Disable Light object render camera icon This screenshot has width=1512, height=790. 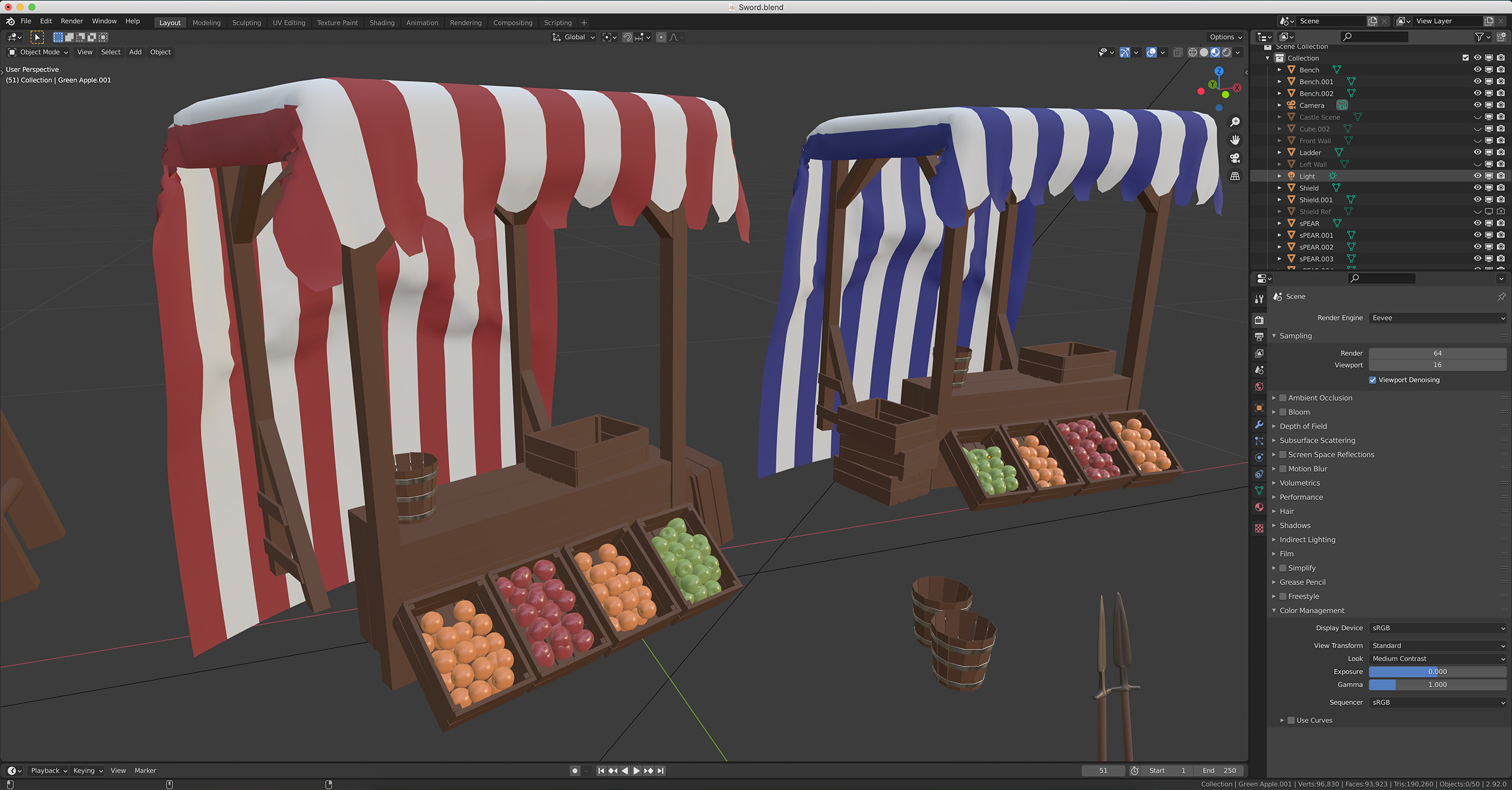point(1501,176)
